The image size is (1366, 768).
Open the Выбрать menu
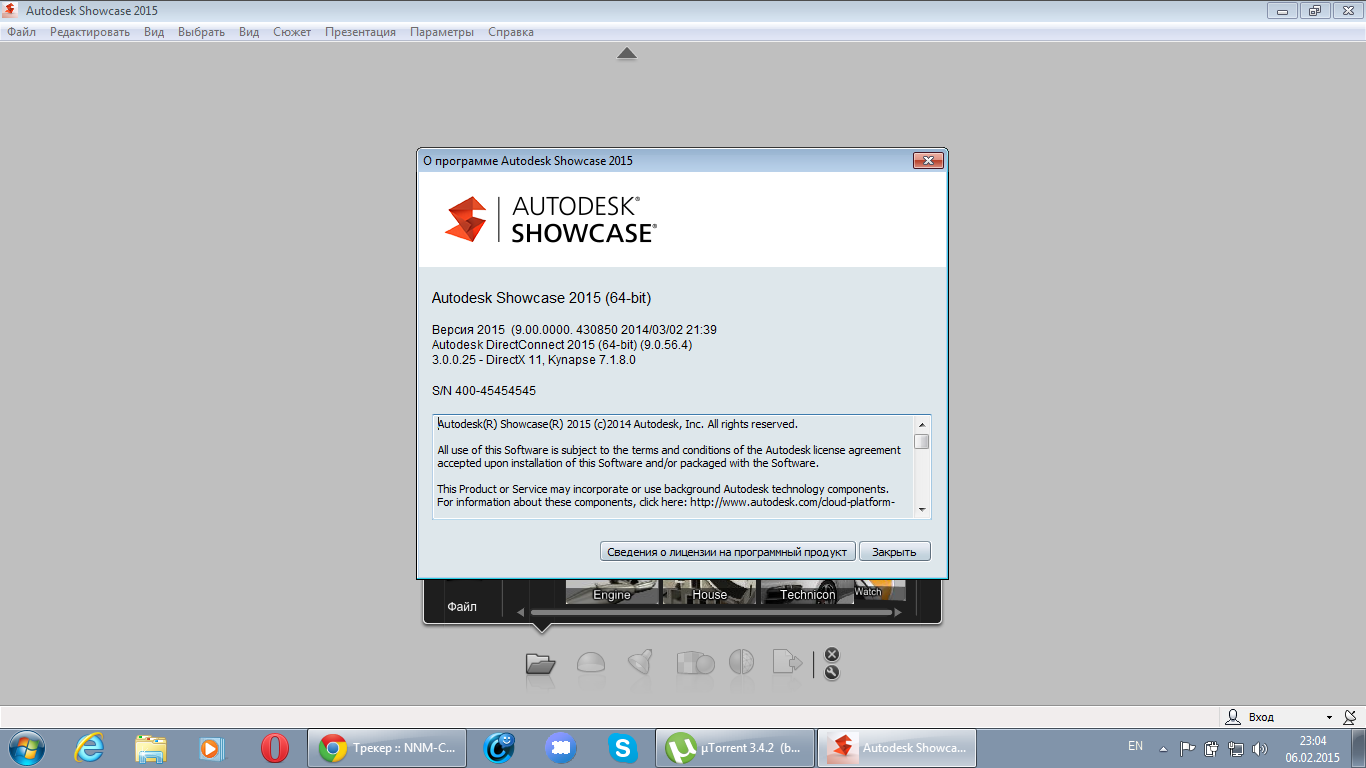201,32
